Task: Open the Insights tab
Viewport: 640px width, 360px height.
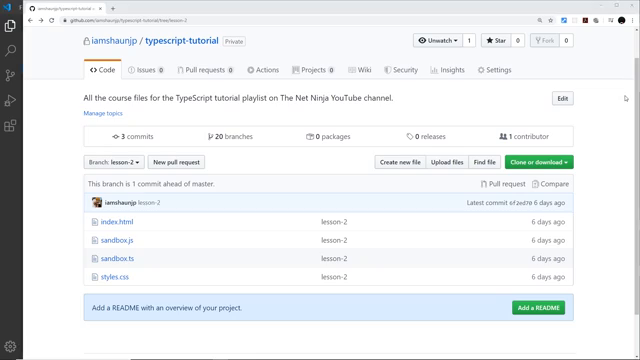Action: pyautogui.click(x=447, y=70)
